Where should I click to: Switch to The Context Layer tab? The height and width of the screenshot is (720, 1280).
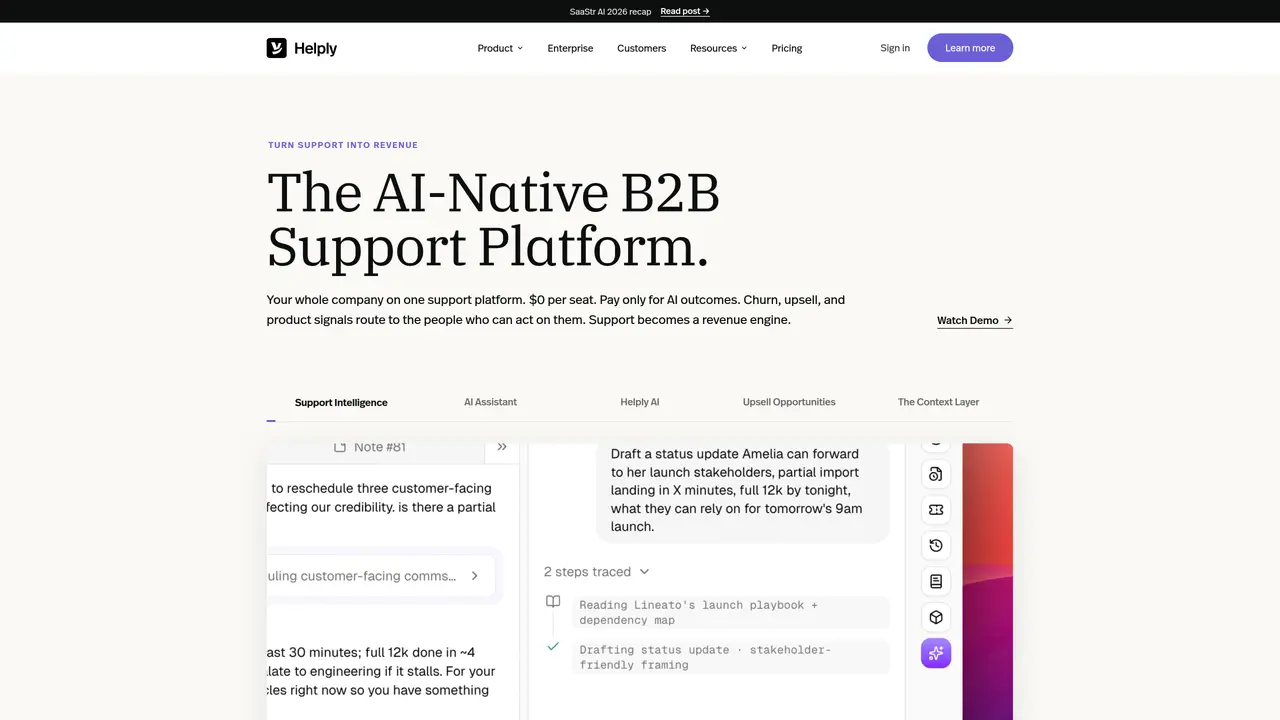938,402
